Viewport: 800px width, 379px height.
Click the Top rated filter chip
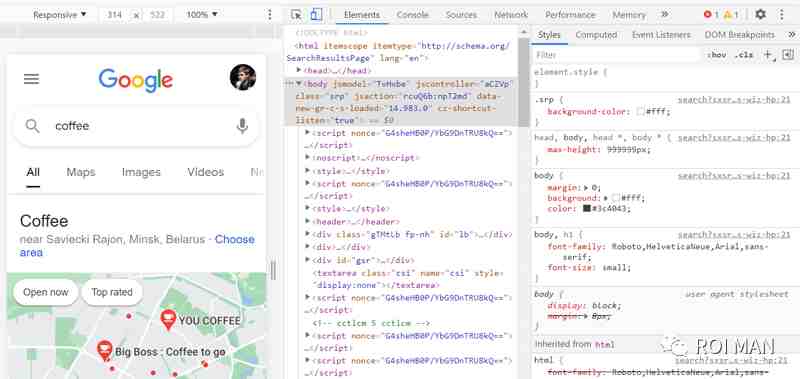coord(112,292)
